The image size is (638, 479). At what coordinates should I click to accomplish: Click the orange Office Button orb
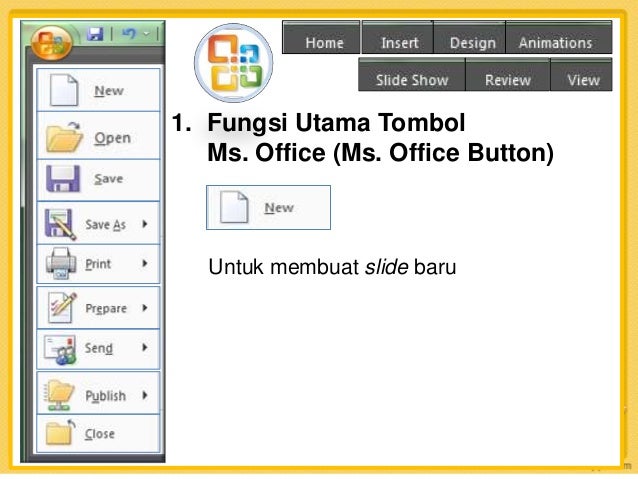(52, 43)
